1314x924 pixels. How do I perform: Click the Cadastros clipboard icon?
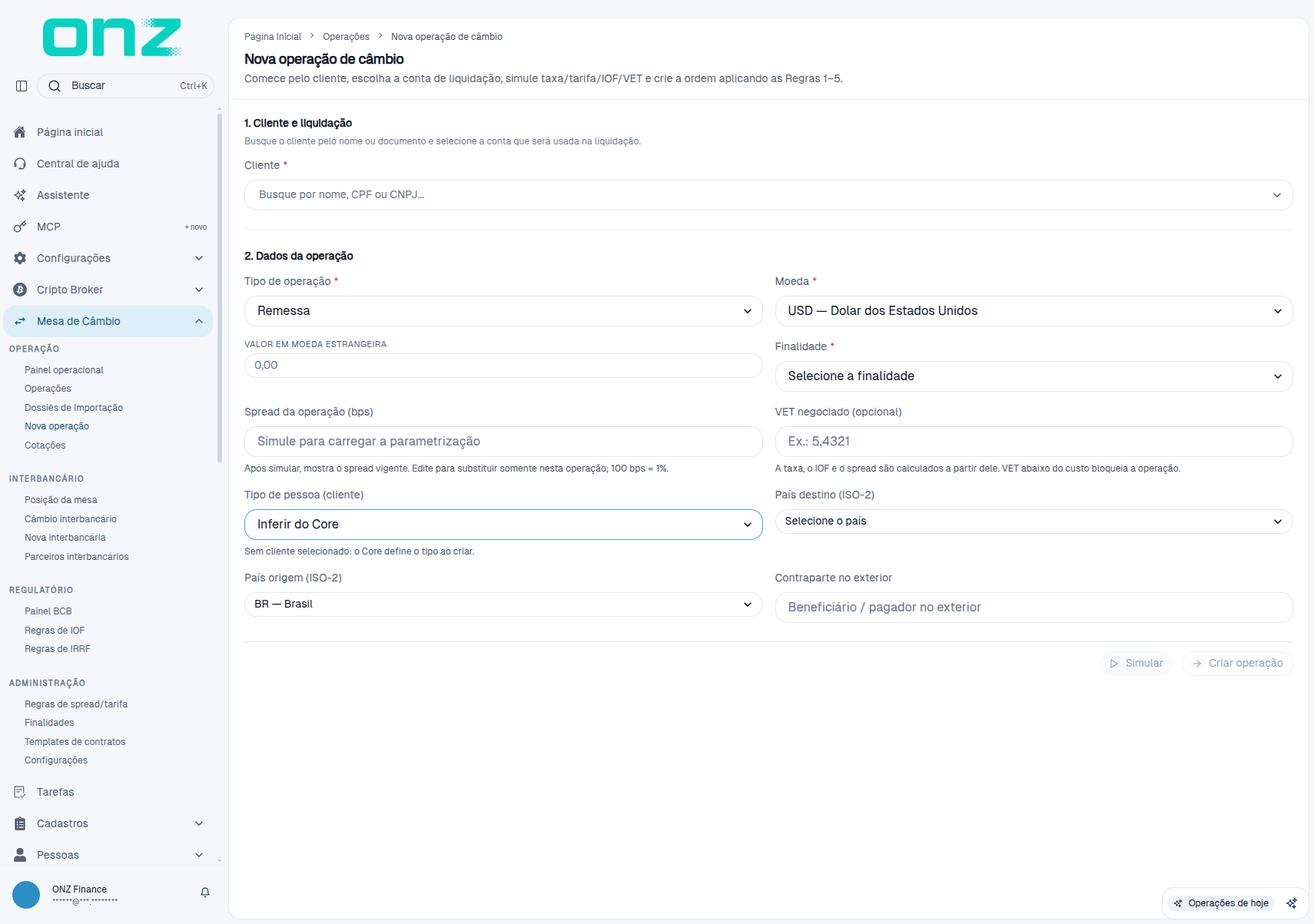(x=20, y=823)
